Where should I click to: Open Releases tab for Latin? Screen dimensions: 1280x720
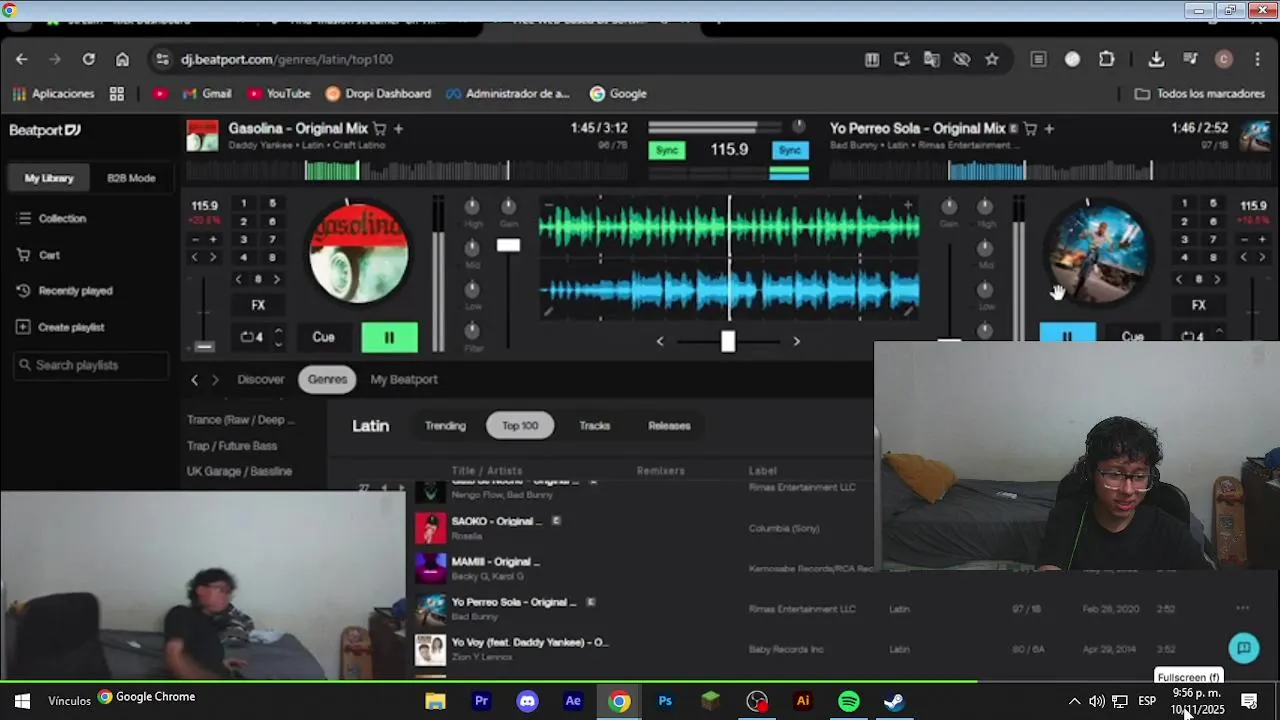pyautogui.click(x=669, y=426)
